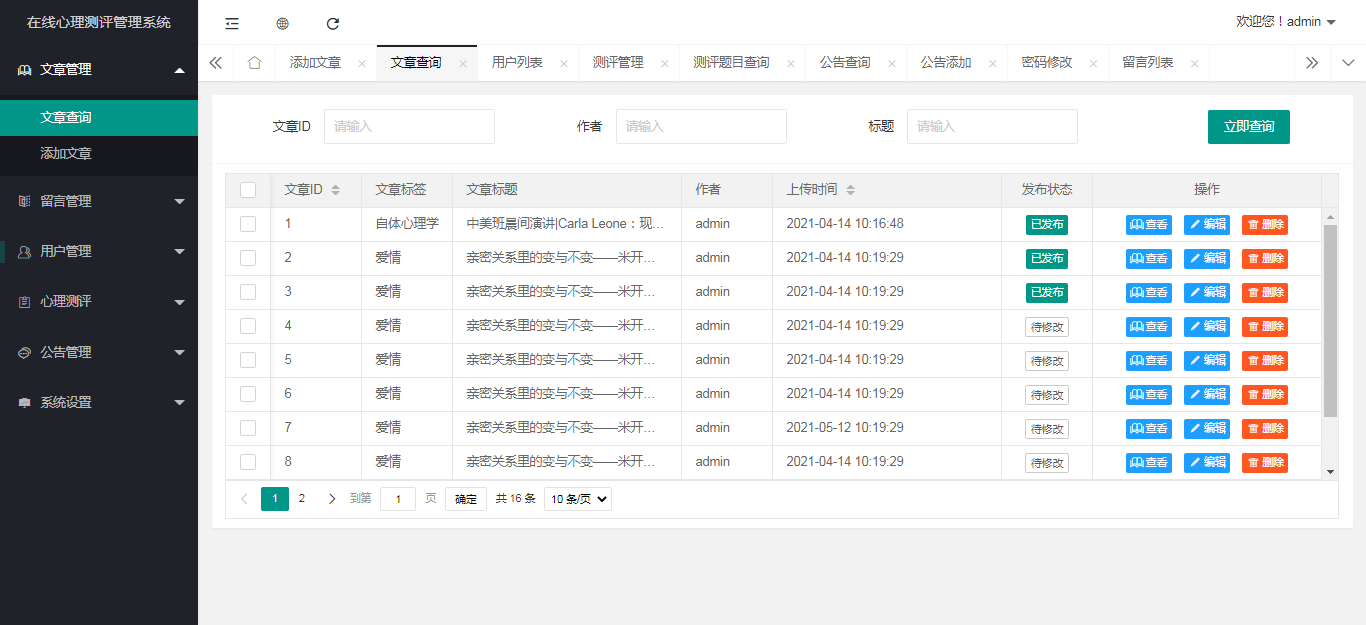
Task: Expand the 留言管理 sidebar menu
Action: (99, 201)
